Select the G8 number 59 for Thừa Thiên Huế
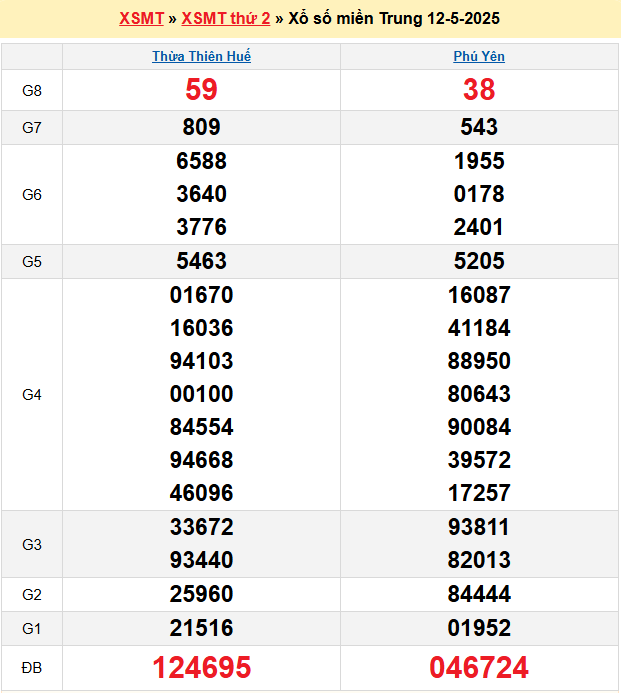Image resolution: width=621 pixels, height=693 pixels. pos(201,90)
